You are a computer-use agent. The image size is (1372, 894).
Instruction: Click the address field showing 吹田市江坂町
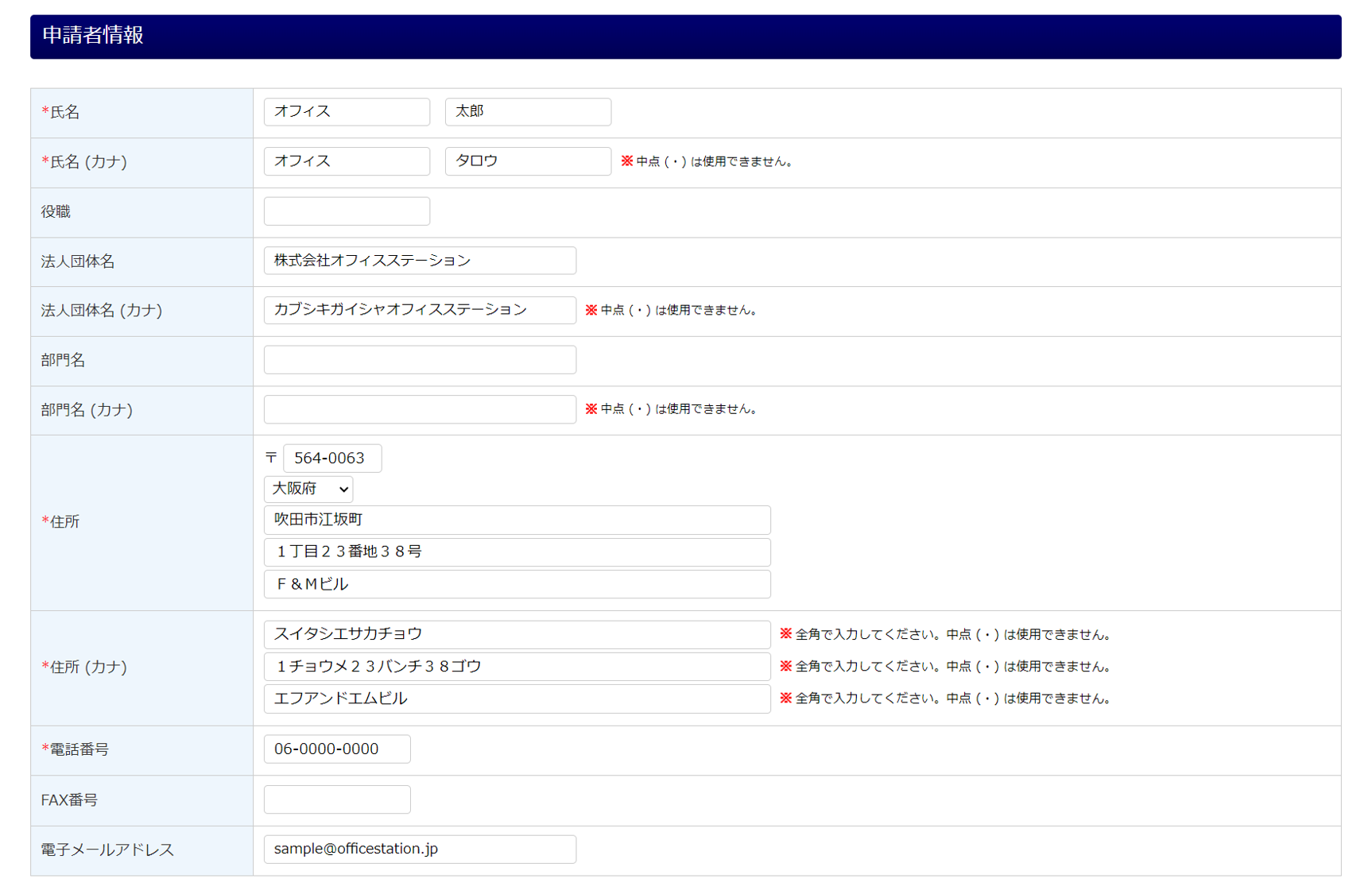(x=517, y=521)
